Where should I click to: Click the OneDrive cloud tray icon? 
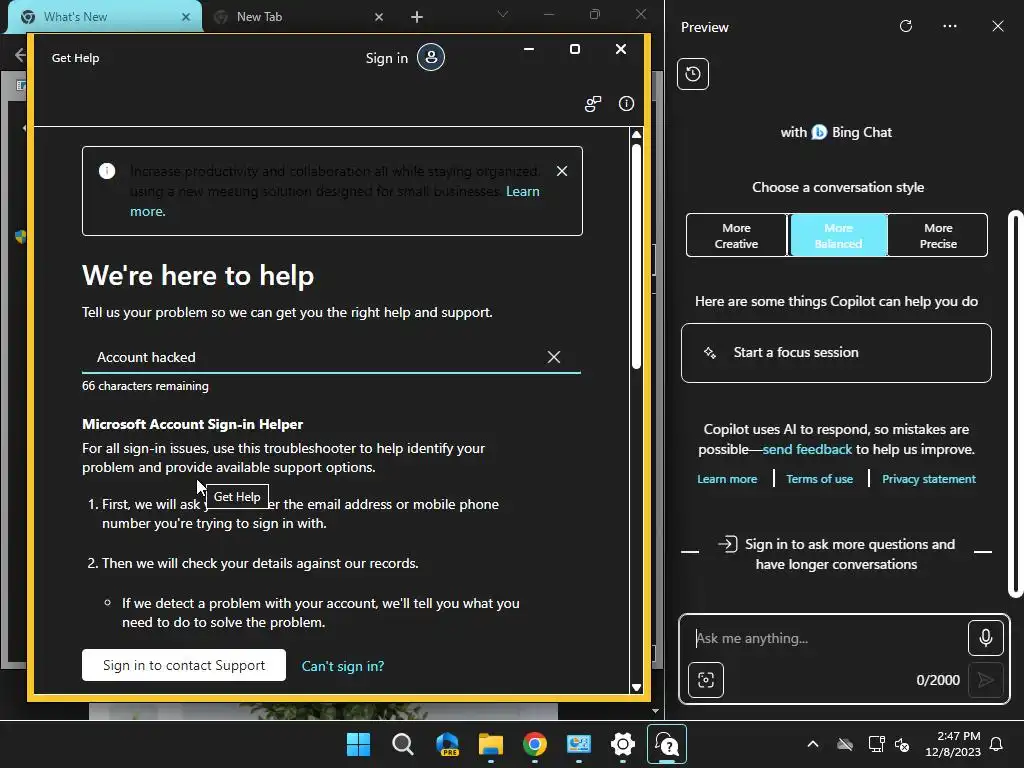point(845,744)
